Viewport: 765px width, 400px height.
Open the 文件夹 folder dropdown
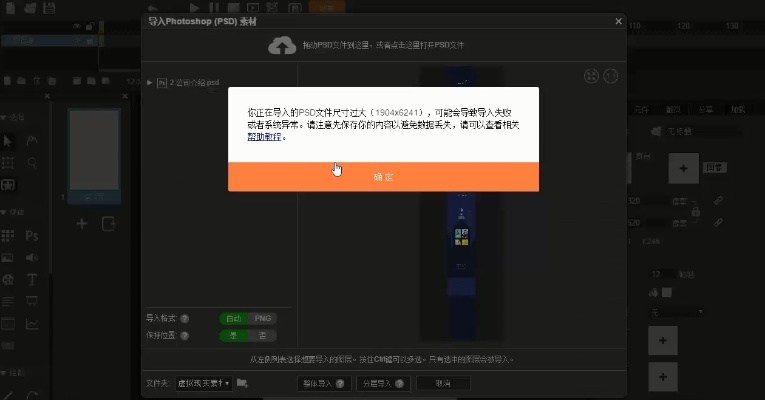click(x=204, y=383)
